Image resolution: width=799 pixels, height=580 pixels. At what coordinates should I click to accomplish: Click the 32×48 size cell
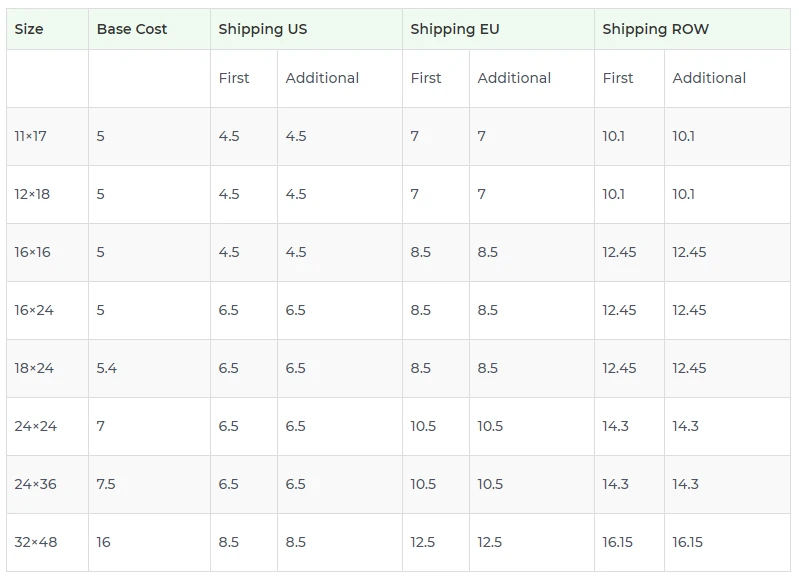click(x=36, y=542)
